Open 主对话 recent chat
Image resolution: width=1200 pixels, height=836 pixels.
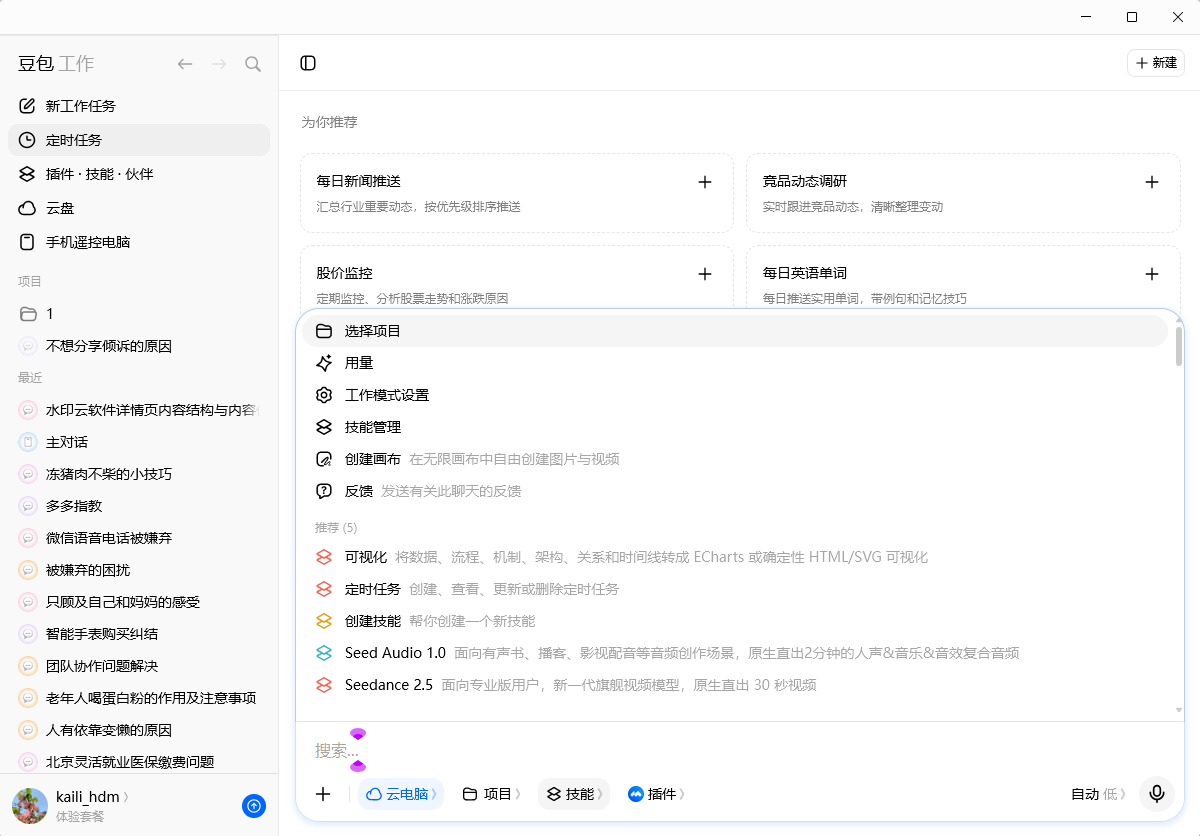(139, 442)
